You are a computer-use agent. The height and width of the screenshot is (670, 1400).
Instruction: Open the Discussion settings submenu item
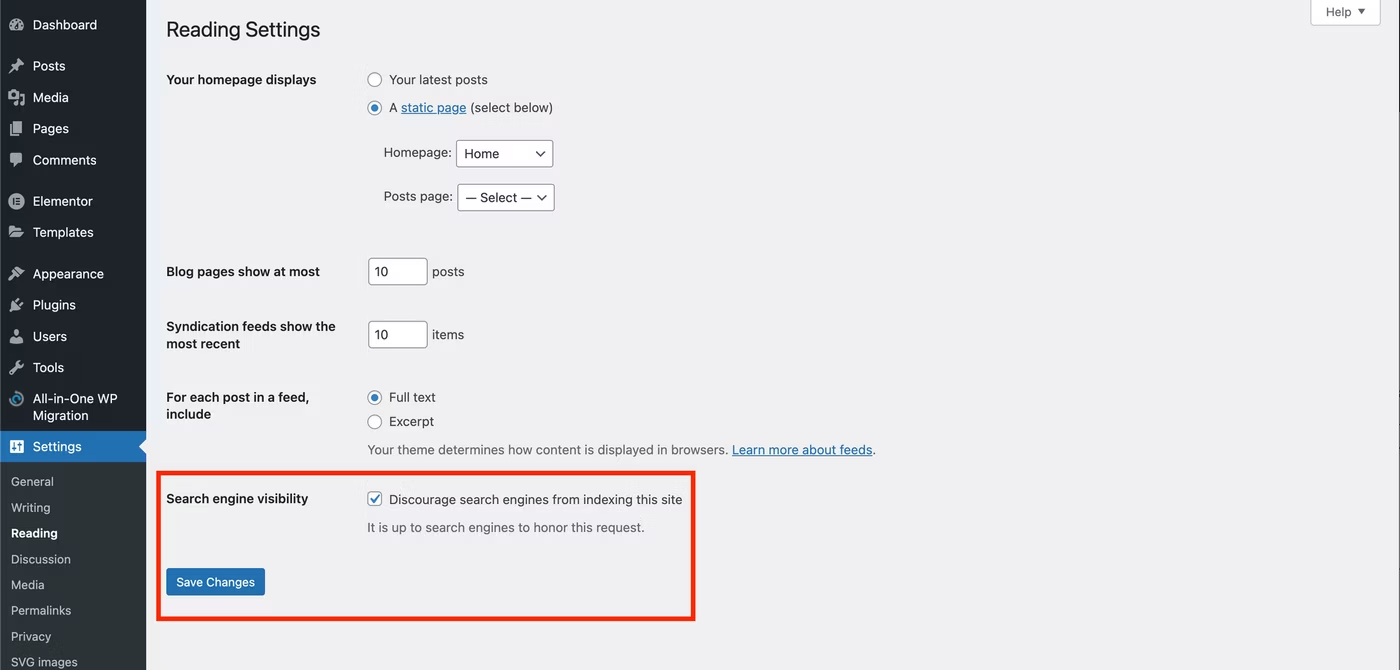pyautogui.click(x=41, y=559)
